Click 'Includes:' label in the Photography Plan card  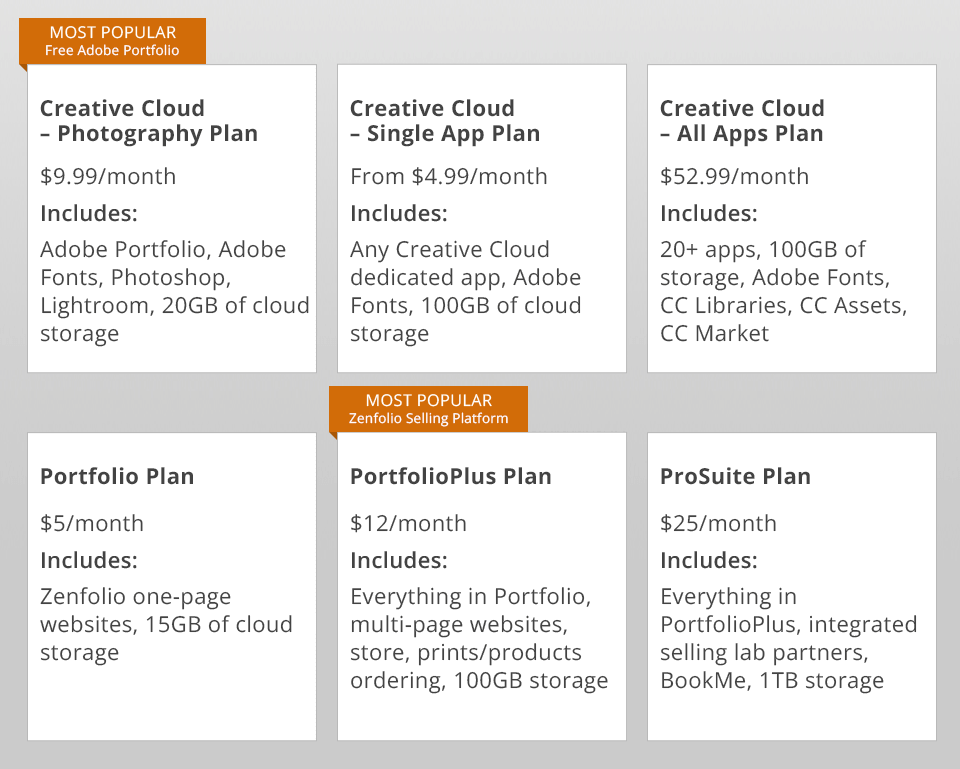[89, 214]
